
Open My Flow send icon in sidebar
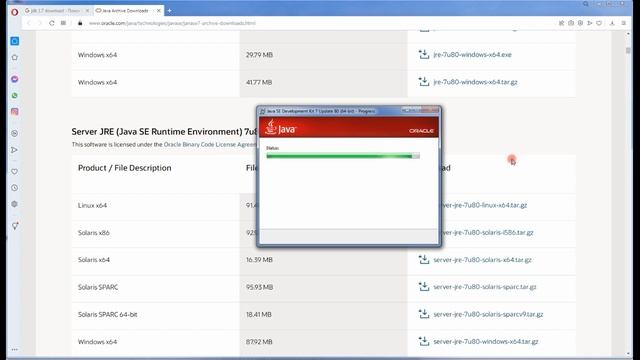tap(15, 150)
